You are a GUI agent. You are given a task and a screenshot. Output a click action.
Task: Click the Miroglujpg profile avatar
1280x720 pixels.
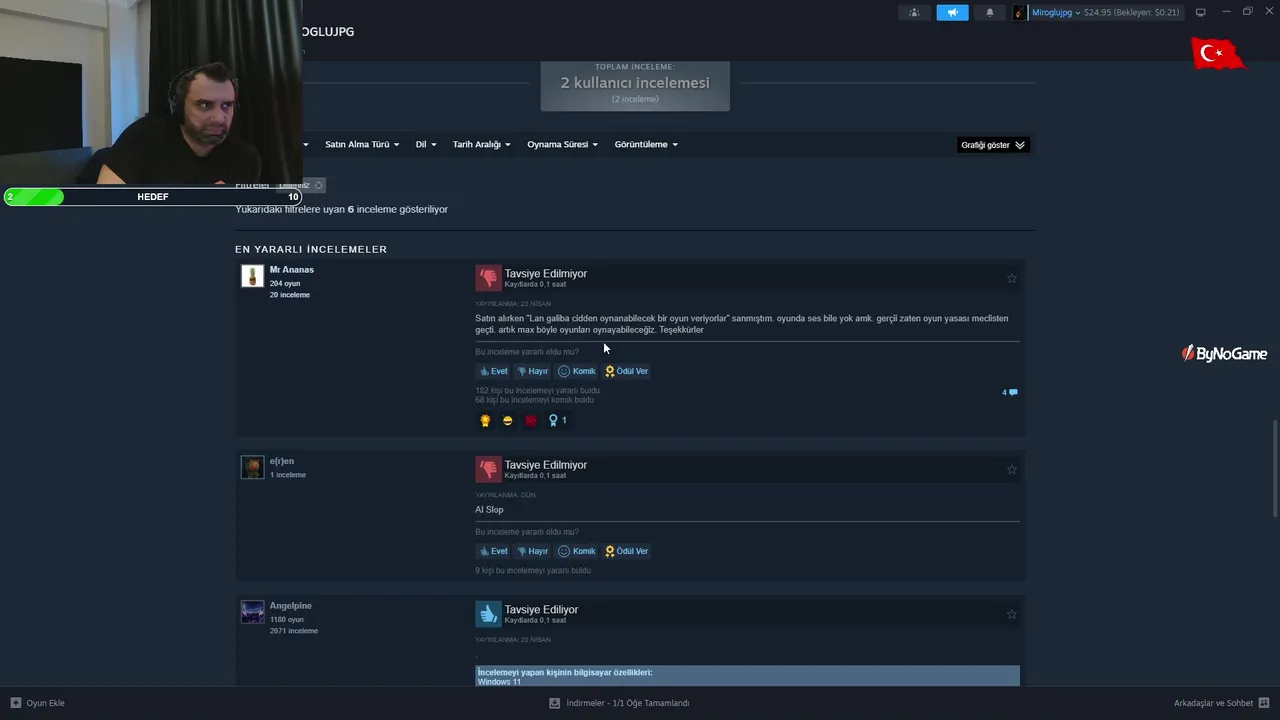(1020, 13)
